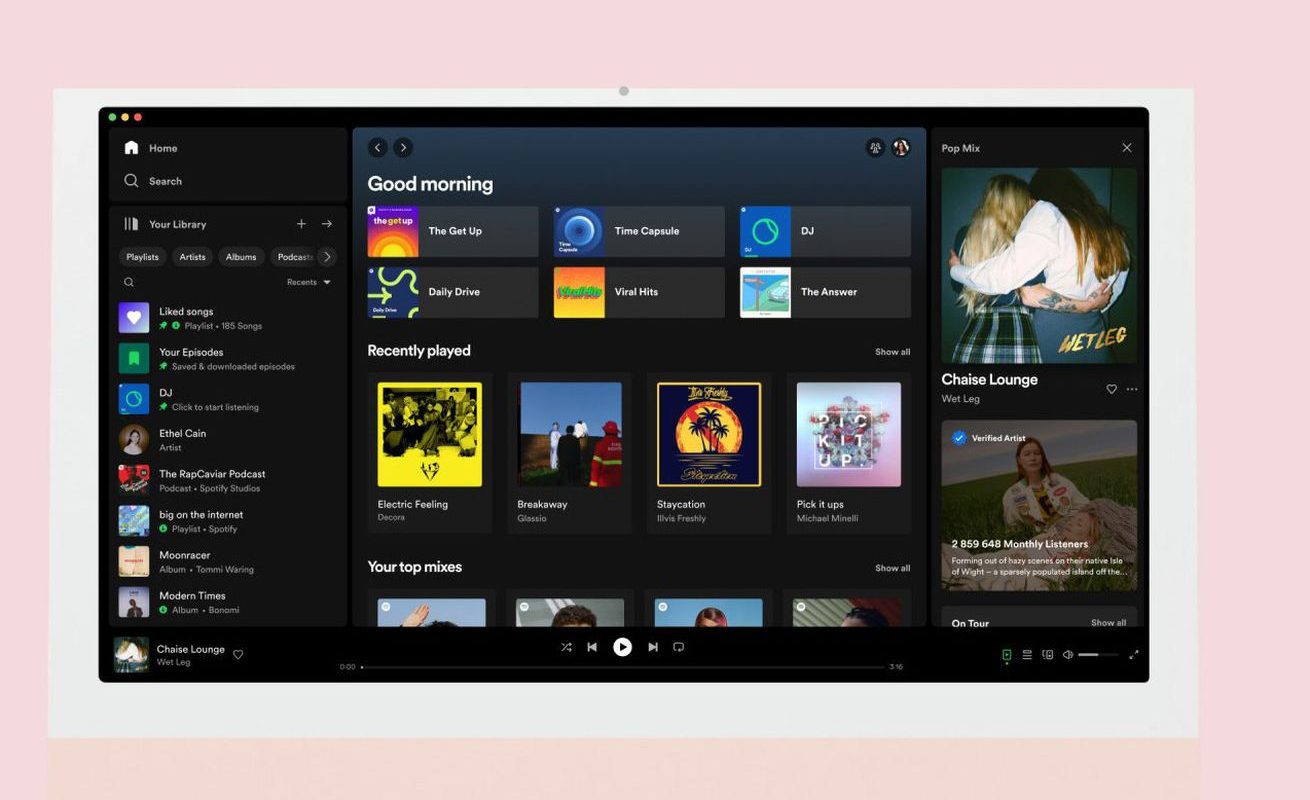The width and height of the screenshot is (1310, 800).
Task: Open Your Episodes in the library
Action: [x=228, y=359]
